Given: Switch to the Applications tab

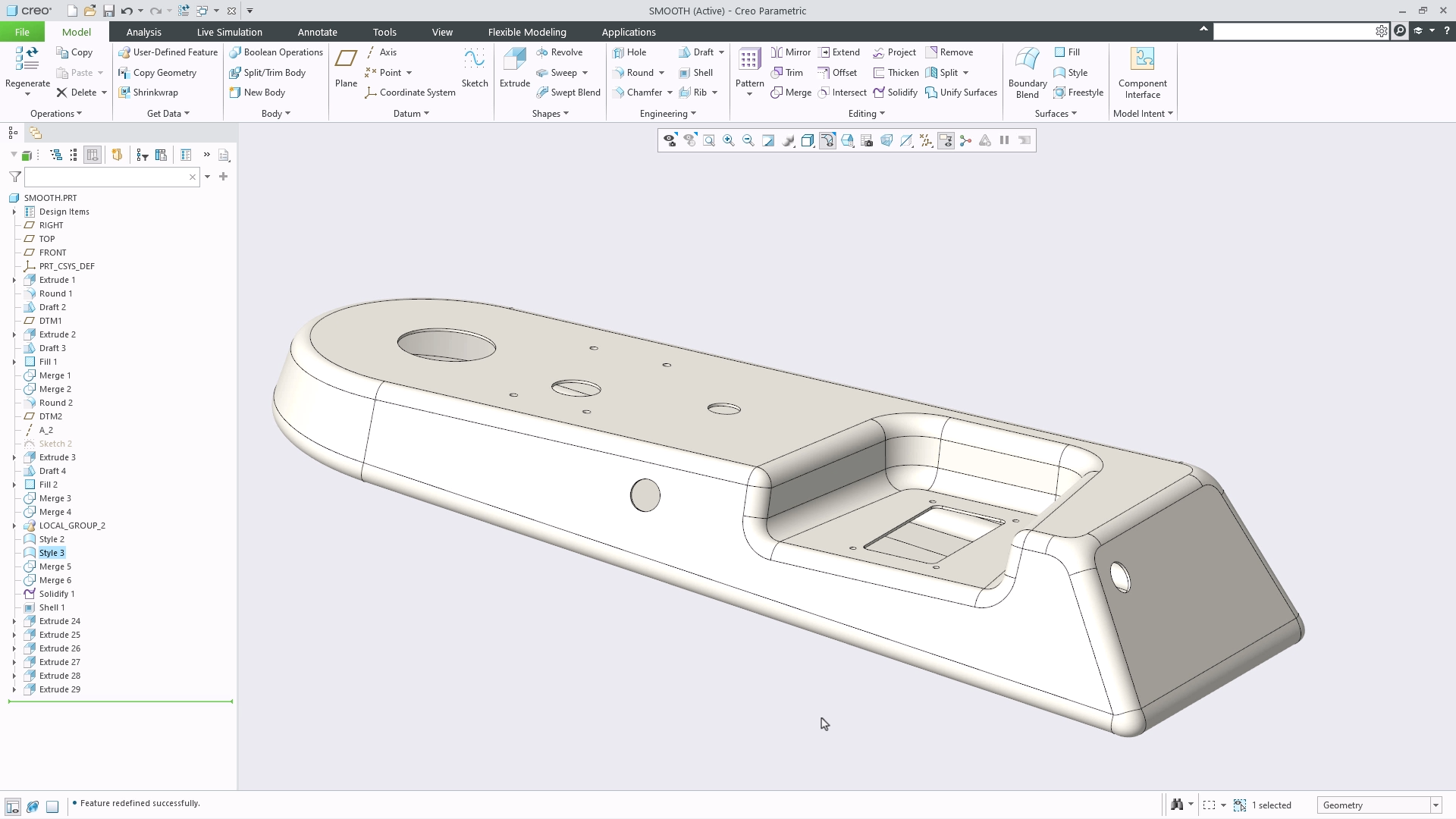Looking at the screenshot, I should tap(629, 32).
